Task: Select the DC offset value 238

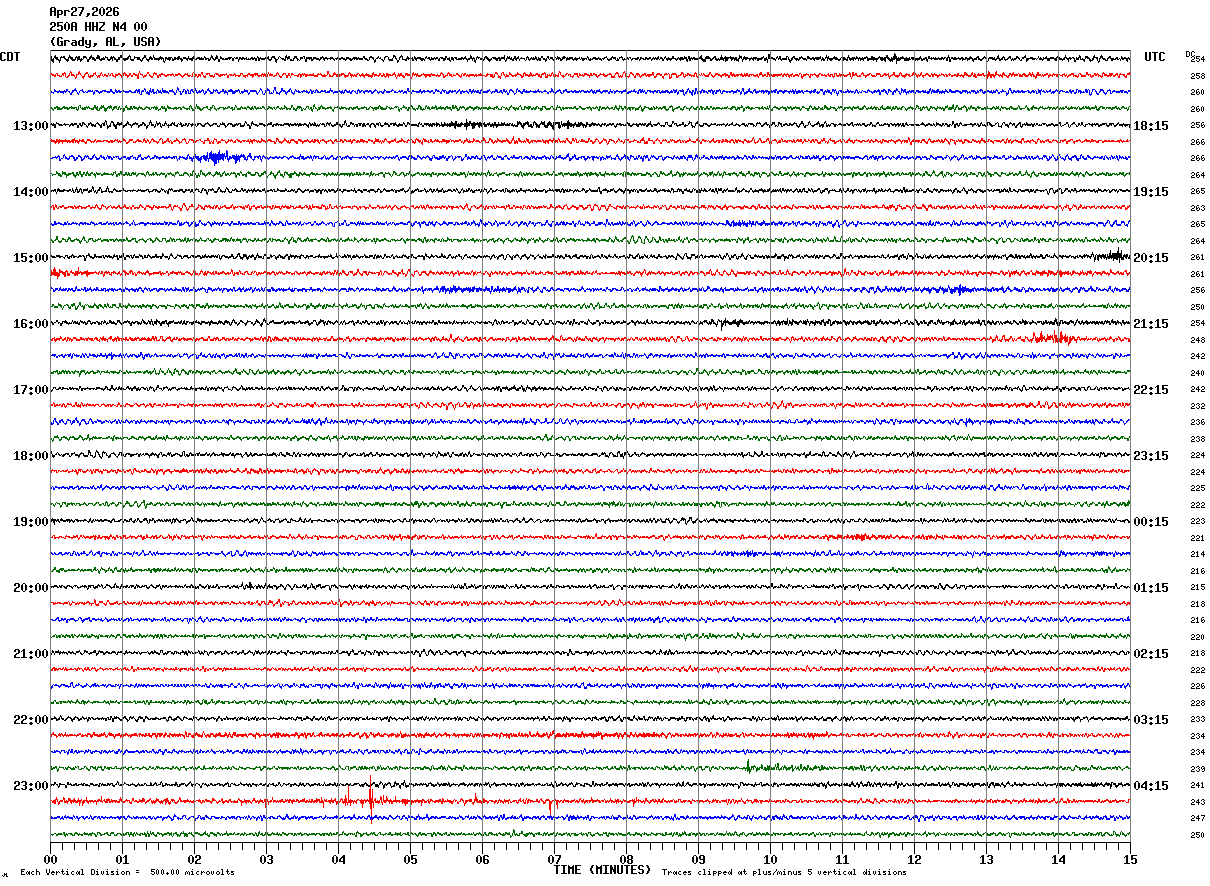Action: pyautogui.click(x=1197, y=439)
